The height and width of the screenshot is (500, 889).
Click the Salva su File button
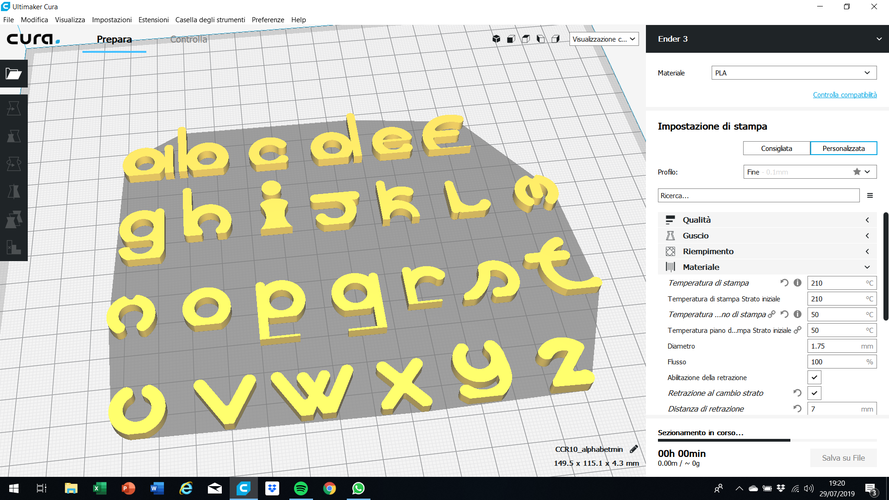tap(843, 458)
